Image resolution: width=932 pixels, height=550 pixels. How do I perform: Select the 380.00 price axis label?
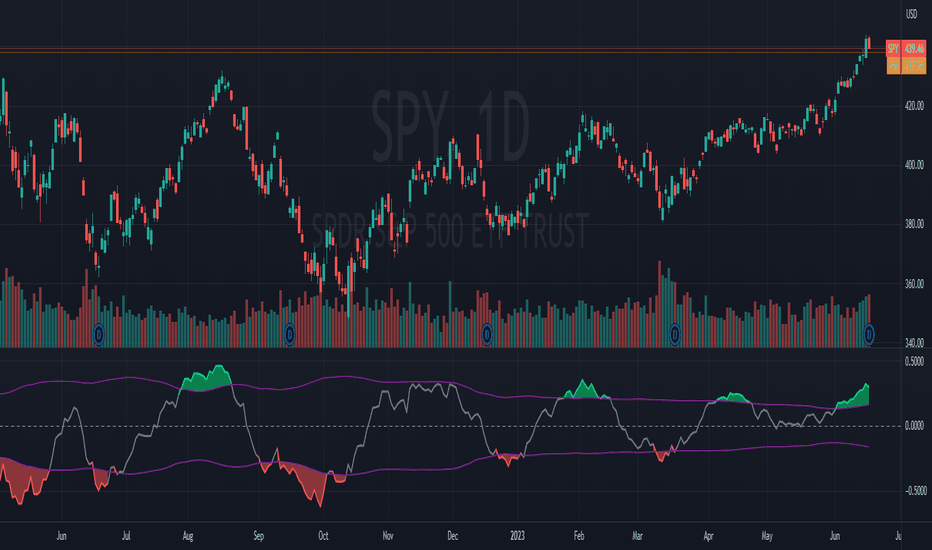click(914, 224)
